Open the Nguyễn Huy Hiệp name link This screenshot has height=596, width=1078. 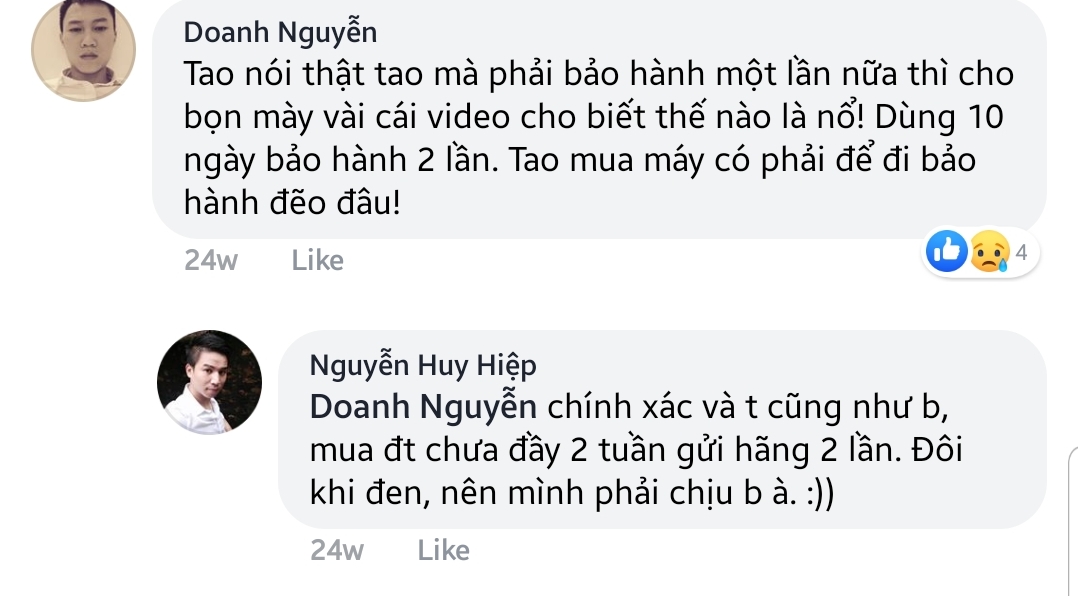click(423, 365)
